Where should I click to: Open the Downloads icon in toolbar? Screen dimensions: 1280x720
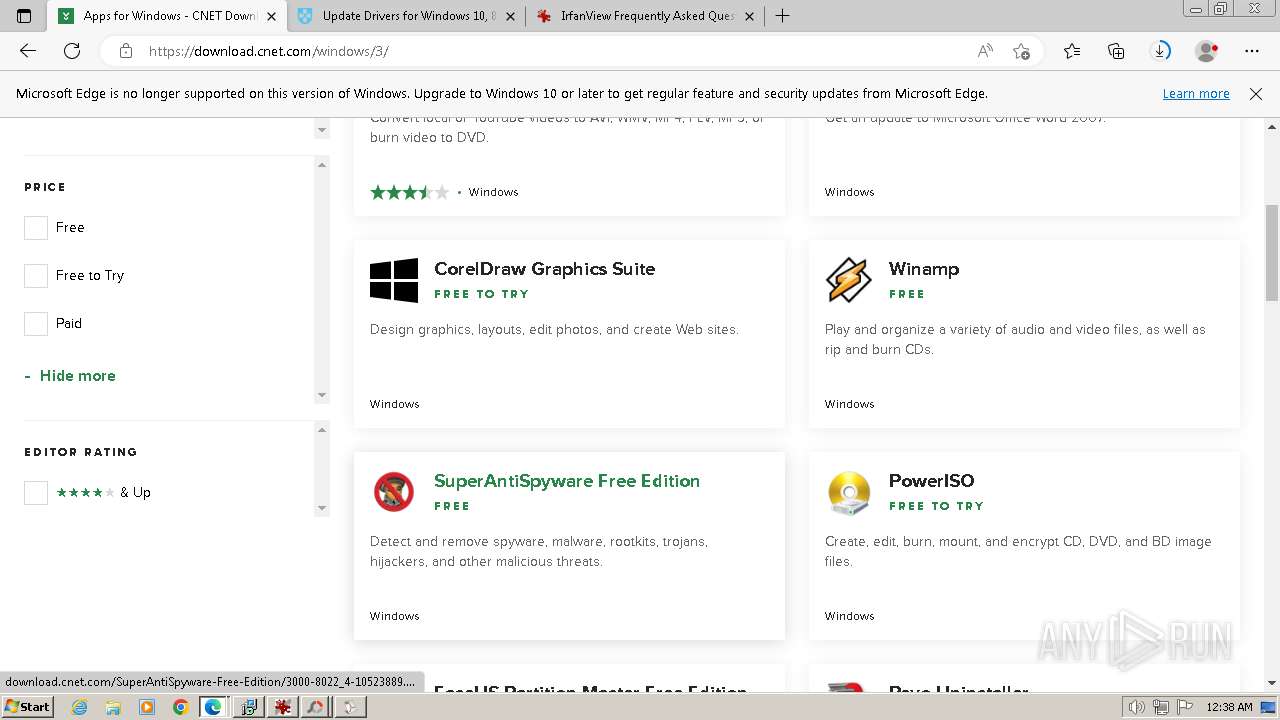click(x=1160, y=51)
